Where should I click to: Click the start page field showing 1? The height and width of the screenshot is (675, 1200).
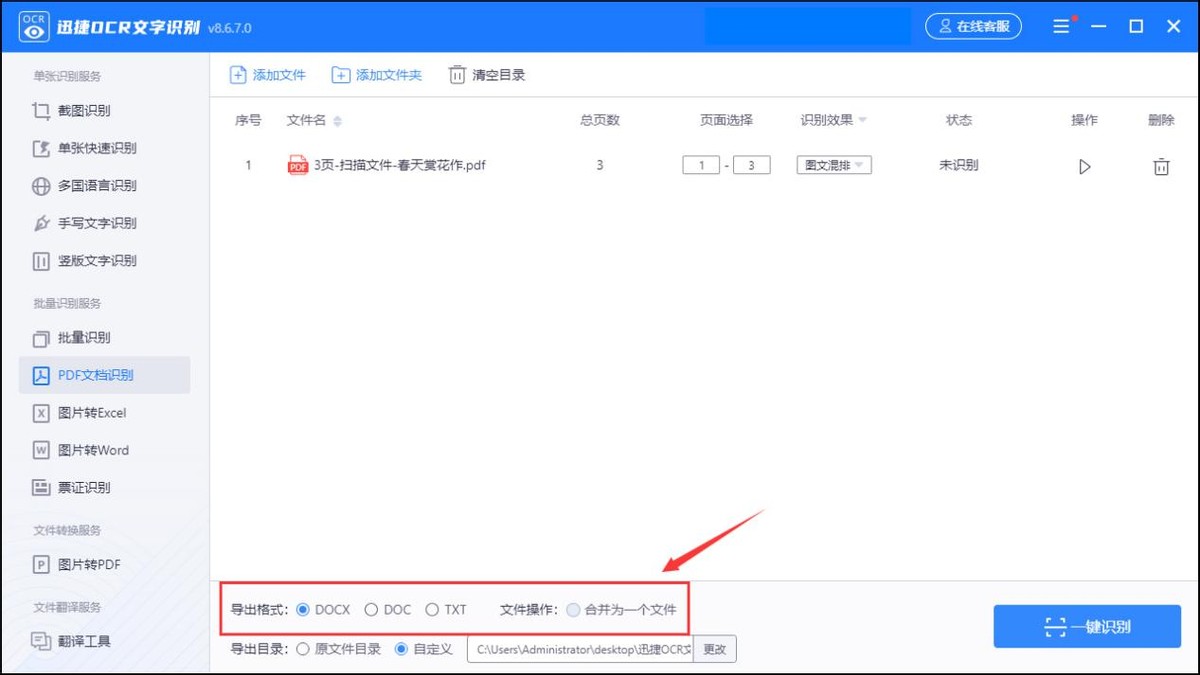coord(701,165)
